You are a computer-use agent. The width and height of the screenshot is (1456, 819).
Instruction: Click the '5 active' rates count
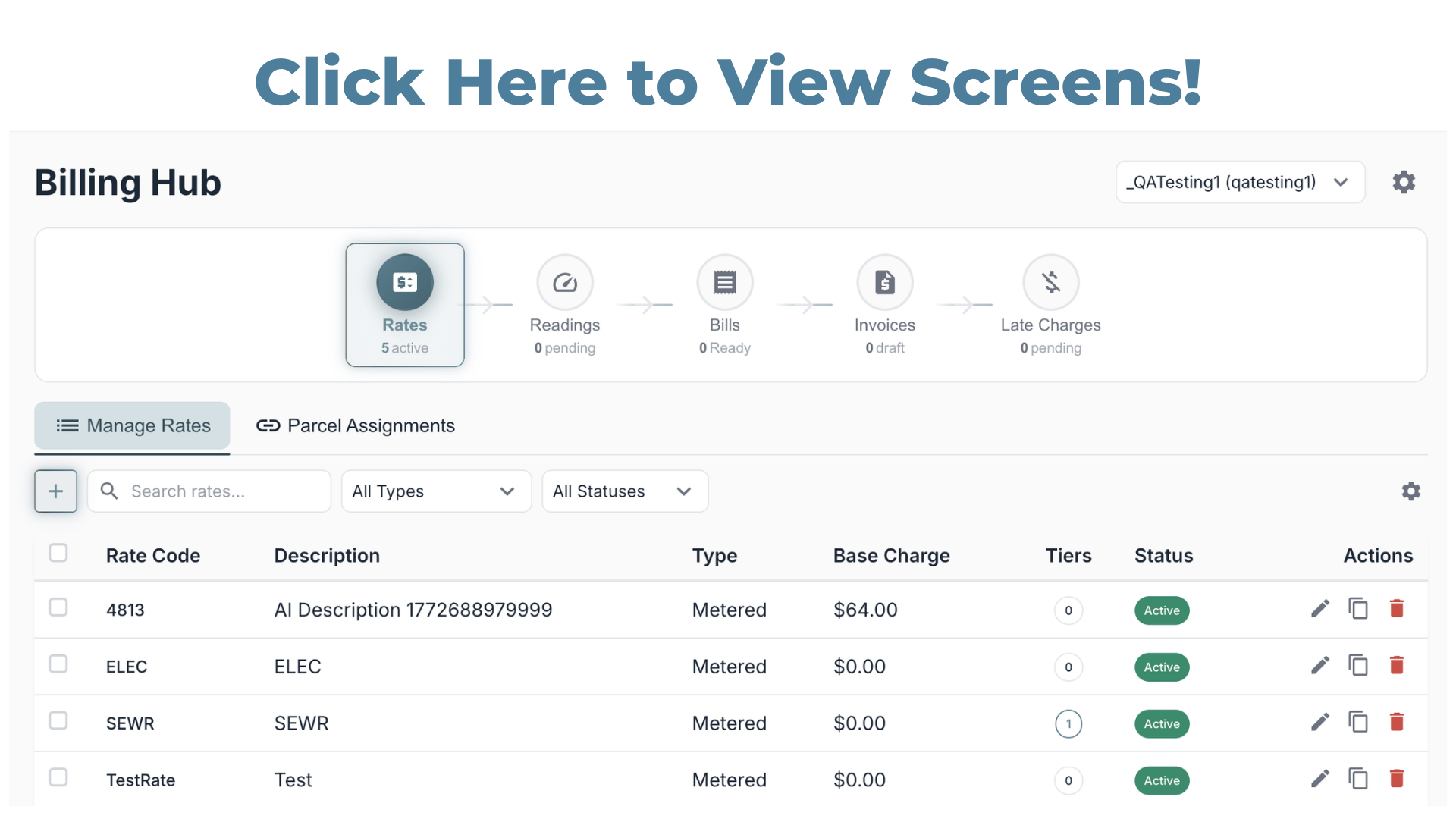coord(405,348)
